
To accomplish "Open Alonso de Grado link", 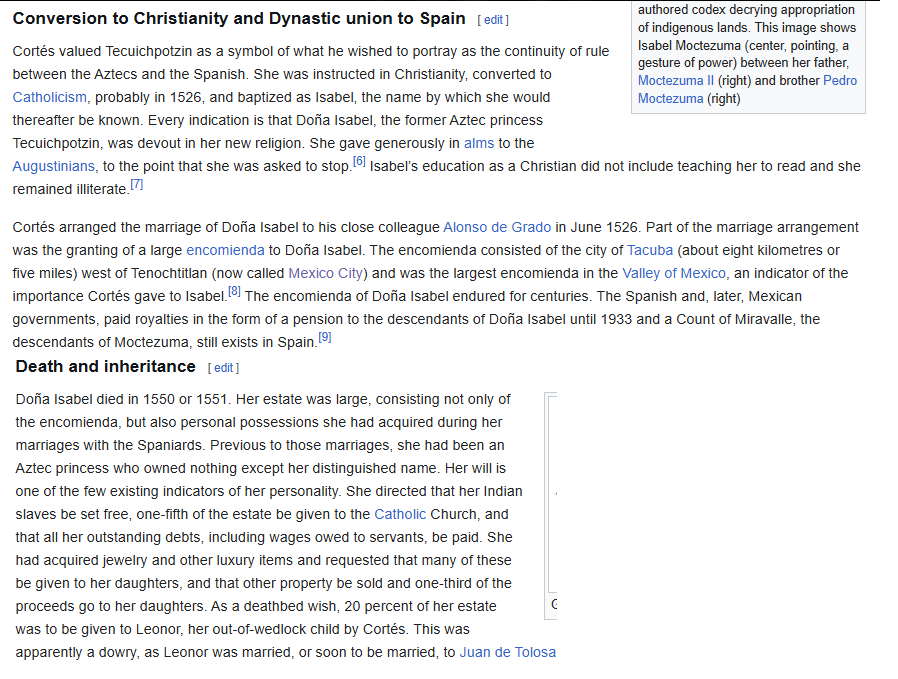I will point(497,227).
